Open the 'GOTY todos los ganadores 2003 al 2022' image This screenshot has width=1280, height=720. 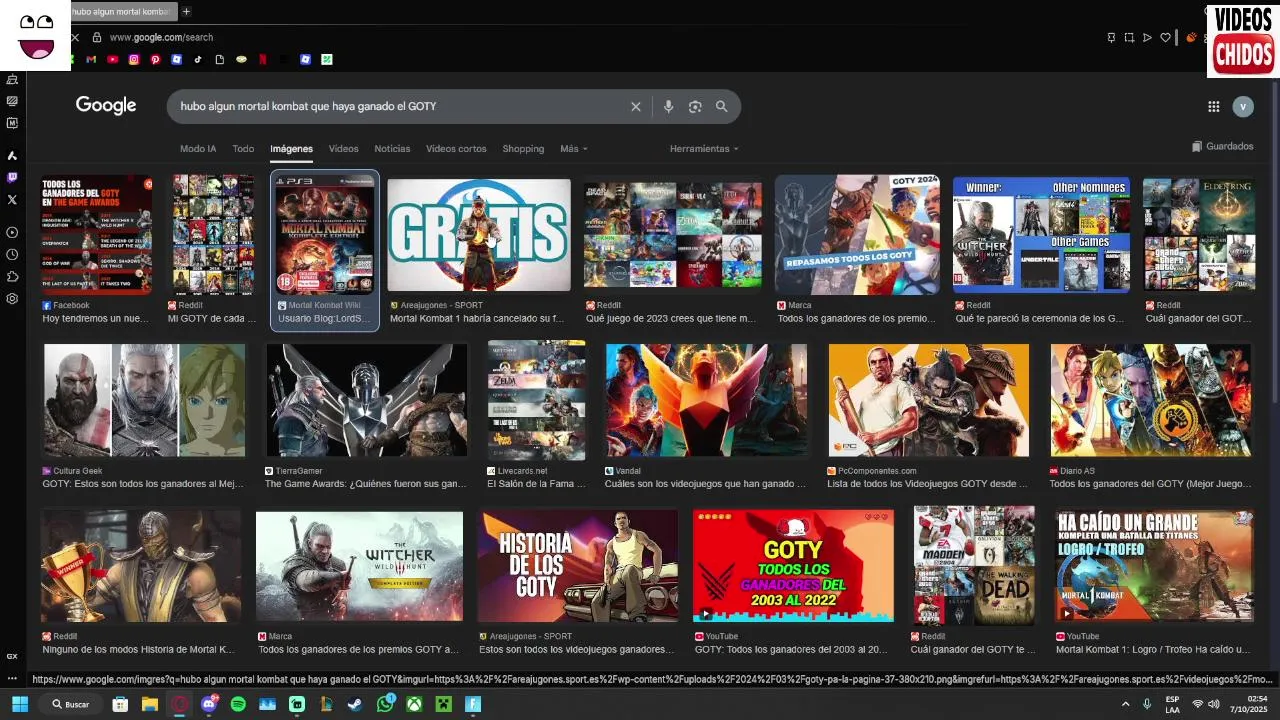tap(793, 566)
